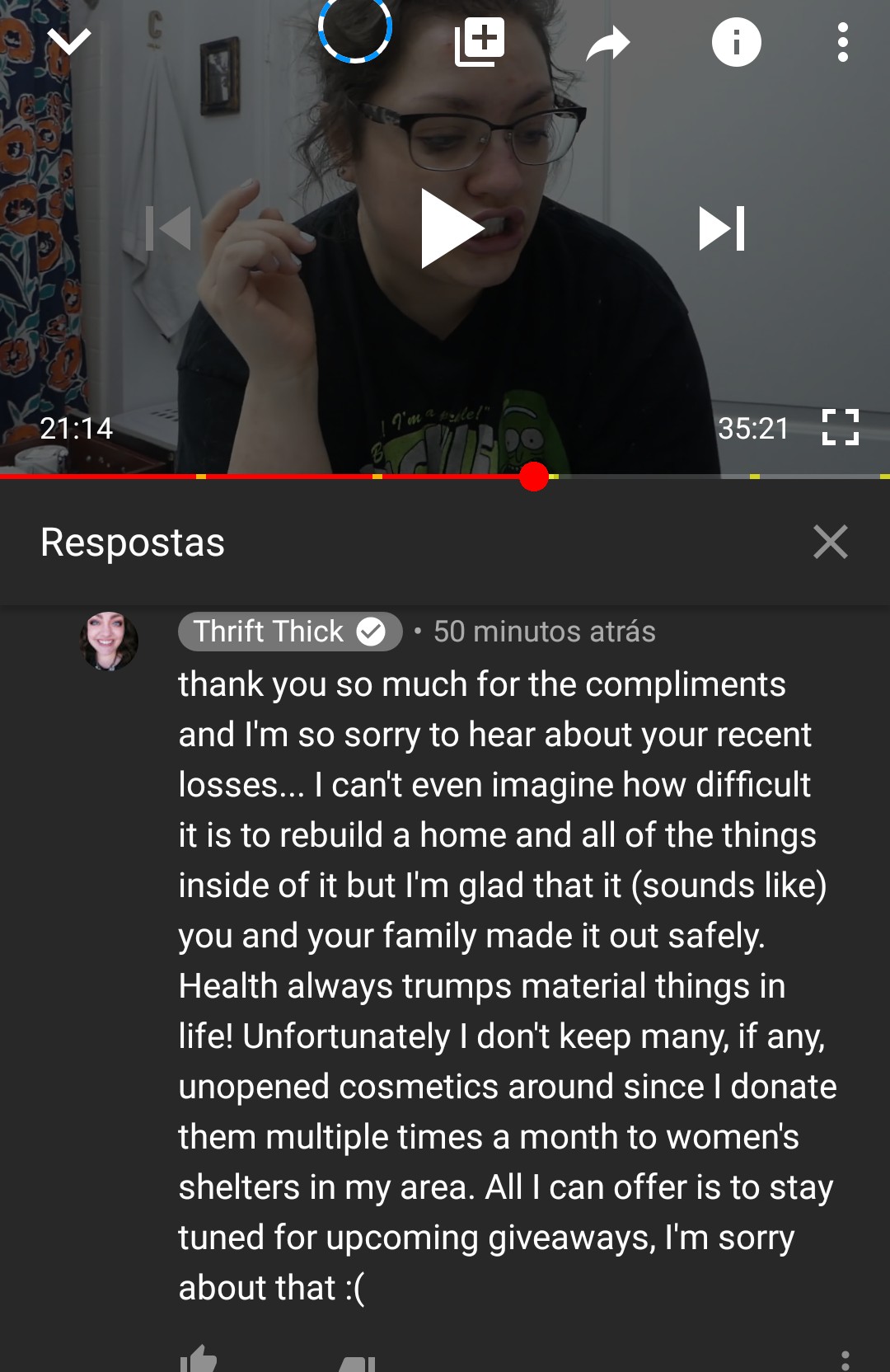Screen dimensions: 890x1372
Task: Open Thrift Thick channel name chip
Action: point(290,632)
